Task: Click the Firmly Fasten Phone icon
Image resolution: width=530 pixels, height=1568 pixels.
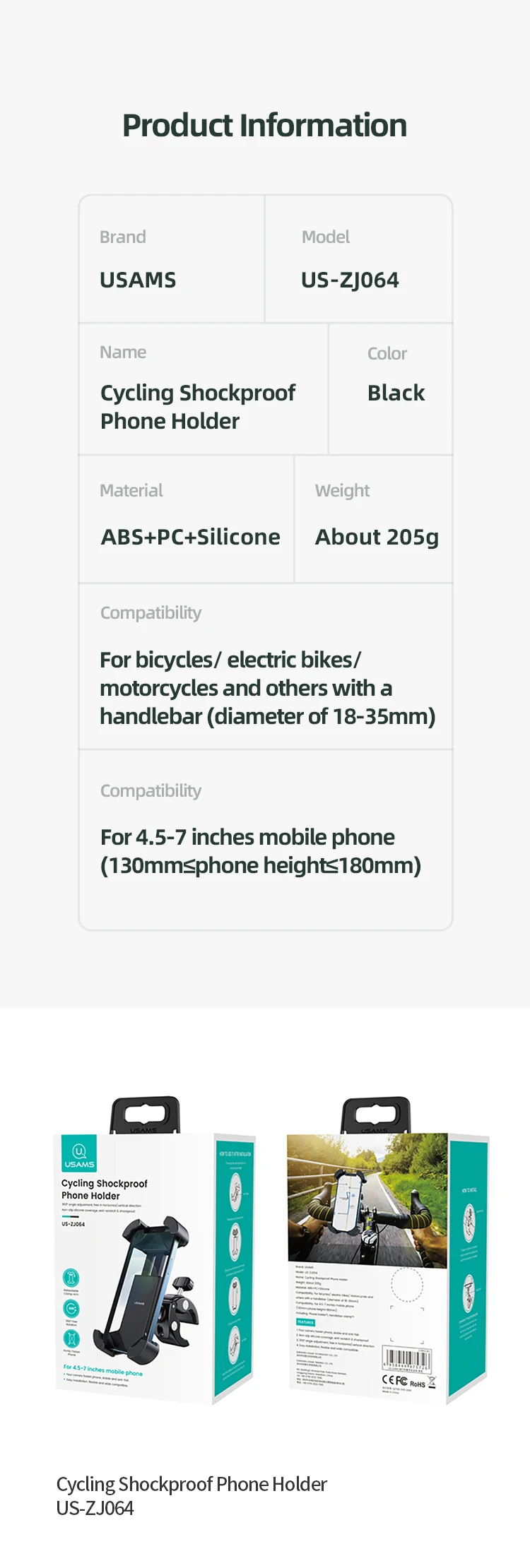Action: coord(71,1338)
